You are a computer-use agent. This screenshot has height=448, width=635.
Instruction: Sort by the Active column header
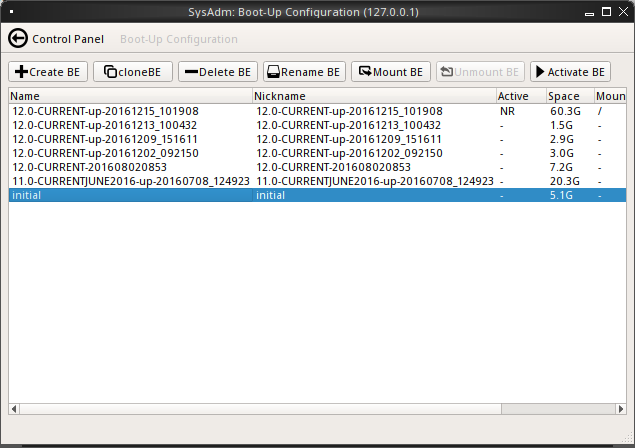[522, 96]
